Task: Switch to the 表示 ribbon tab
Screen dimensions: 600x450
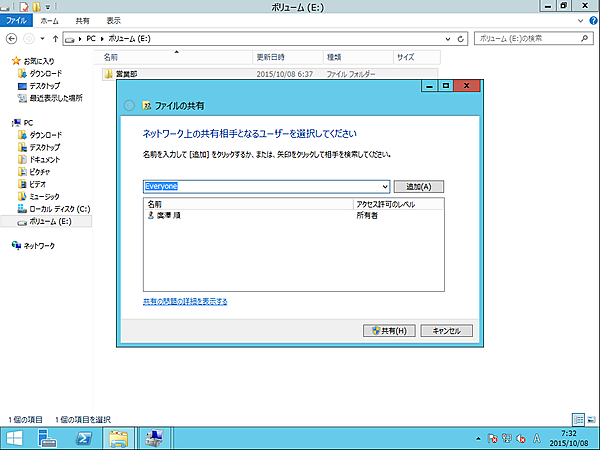Action: [113, 21]
